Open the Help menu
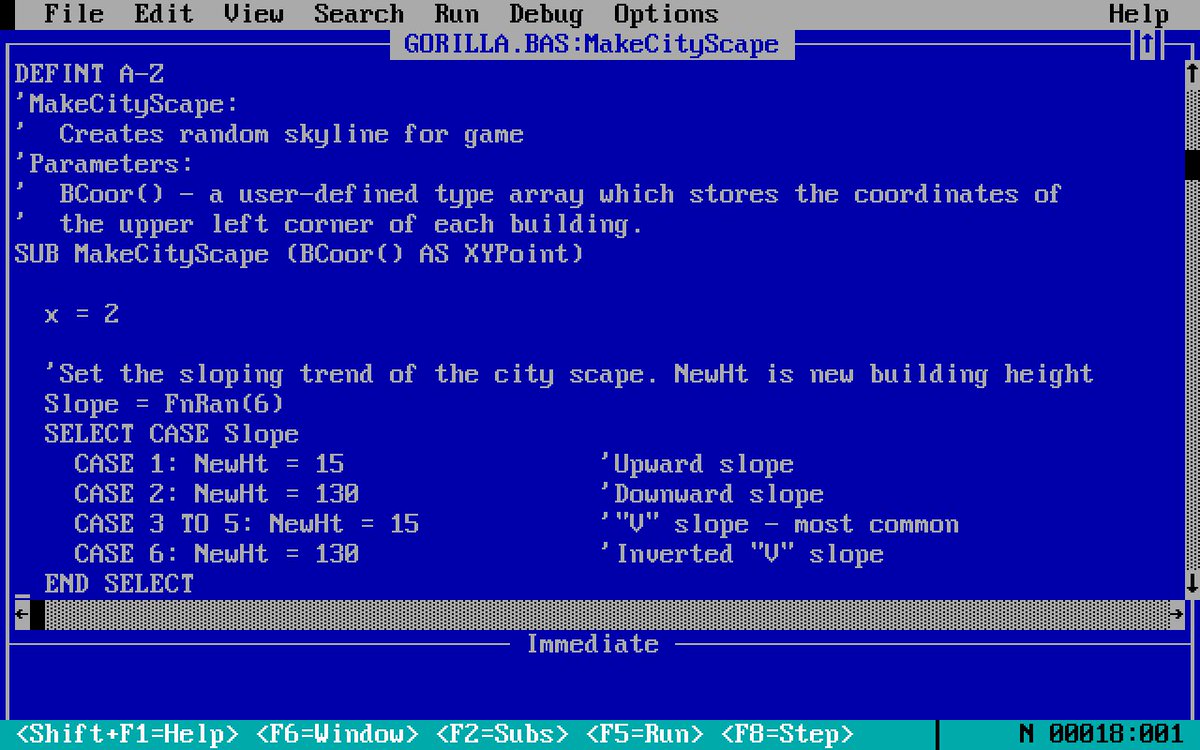This screenshot has width=1200, height=750. pos(1139,14)
